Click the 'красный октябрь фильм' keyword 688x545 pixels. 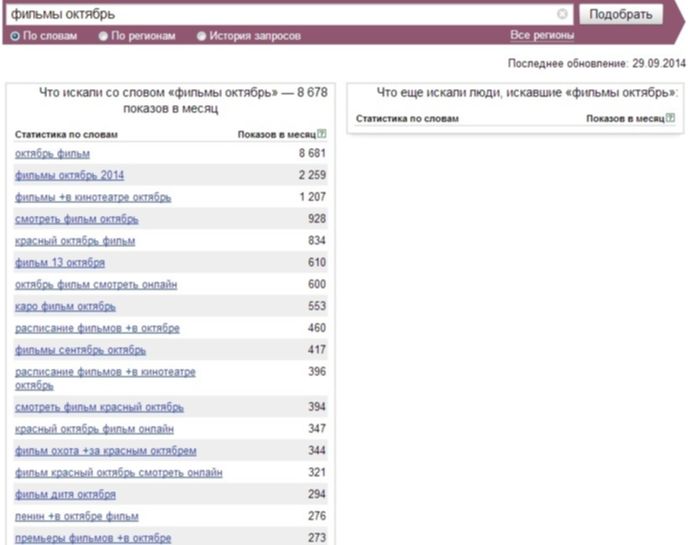point(75,242)
